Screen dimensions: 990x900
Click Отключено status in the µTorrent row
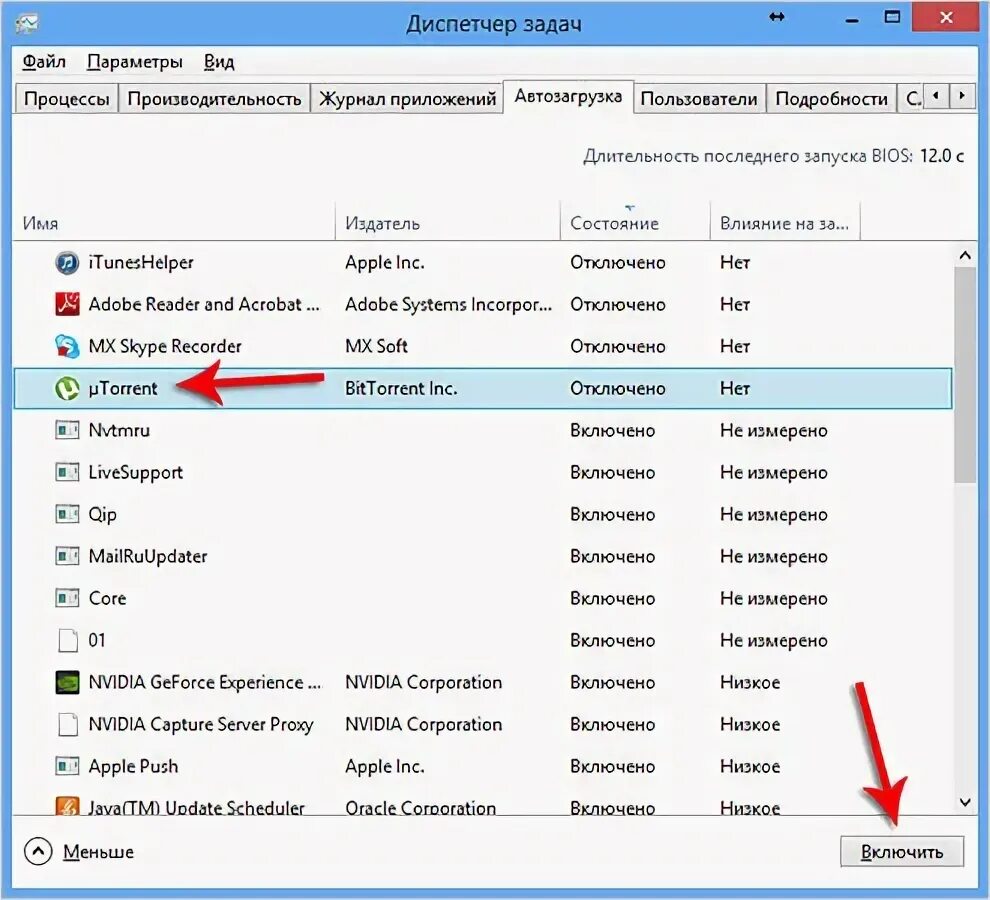[x=617, y=388]
